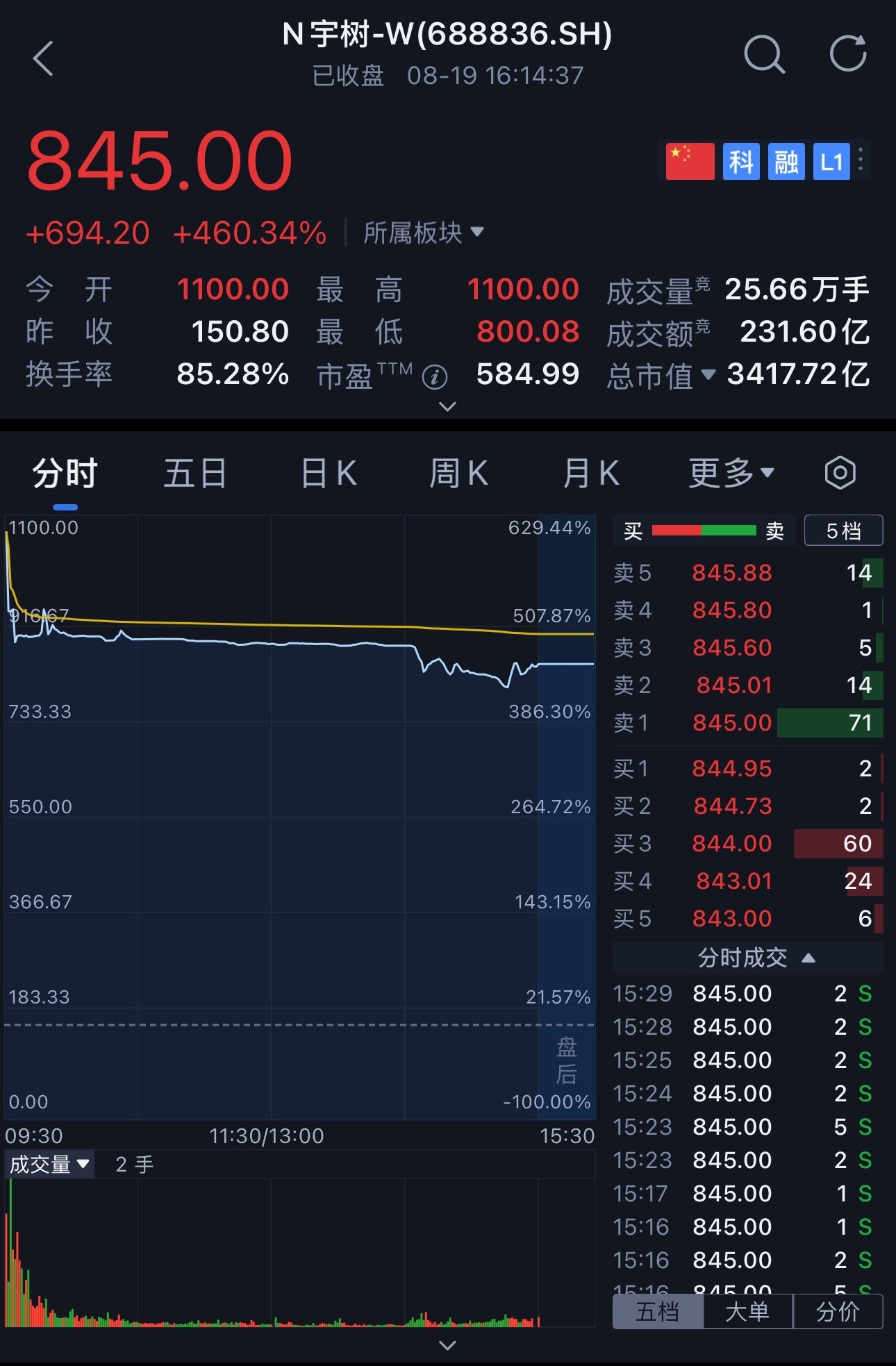
Task: Tap the 买2 844.73 order row
Action: 748,806
